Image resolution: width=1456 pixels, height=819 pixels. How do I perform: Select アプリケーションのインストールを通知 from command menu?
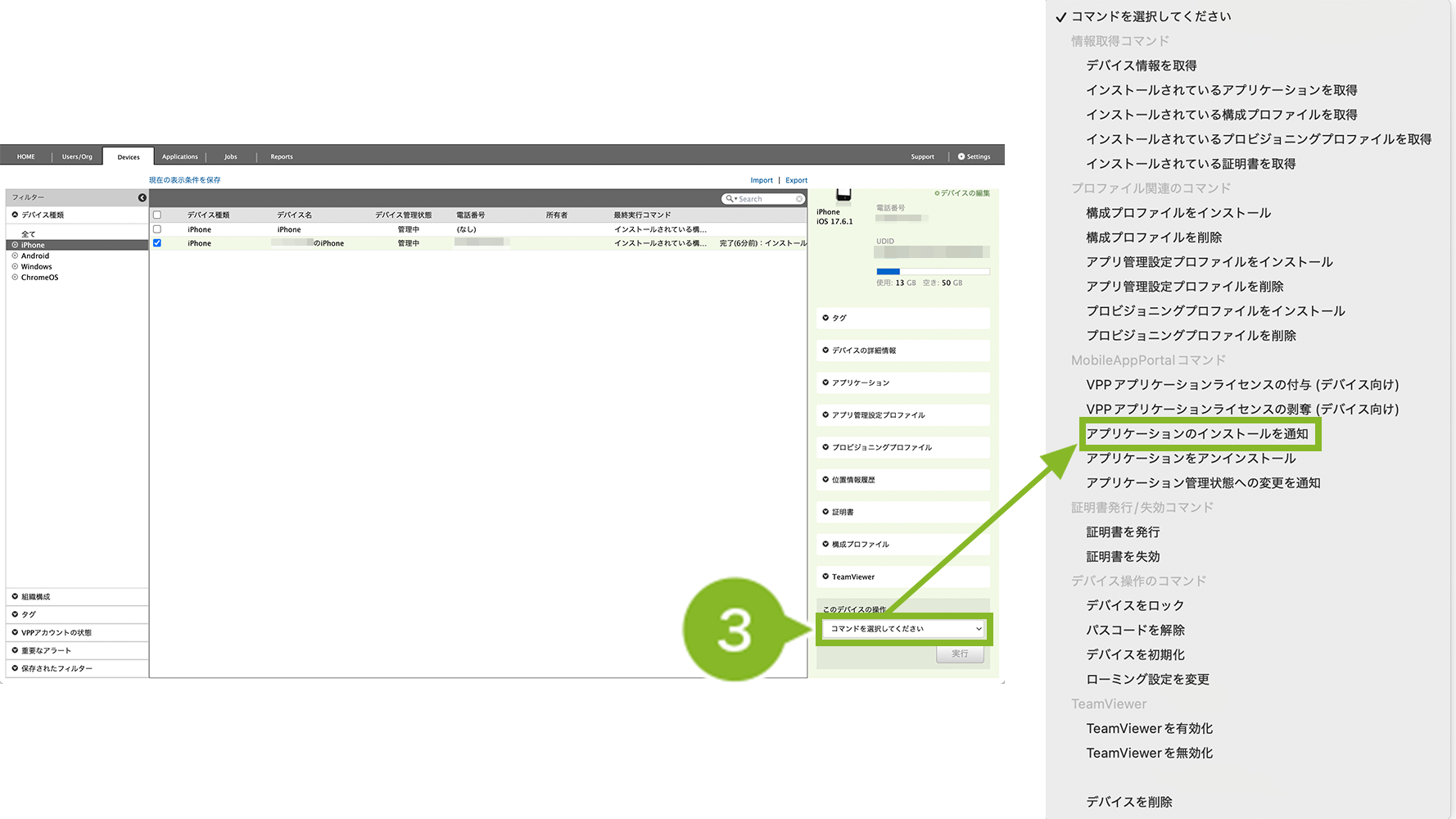1197,434
